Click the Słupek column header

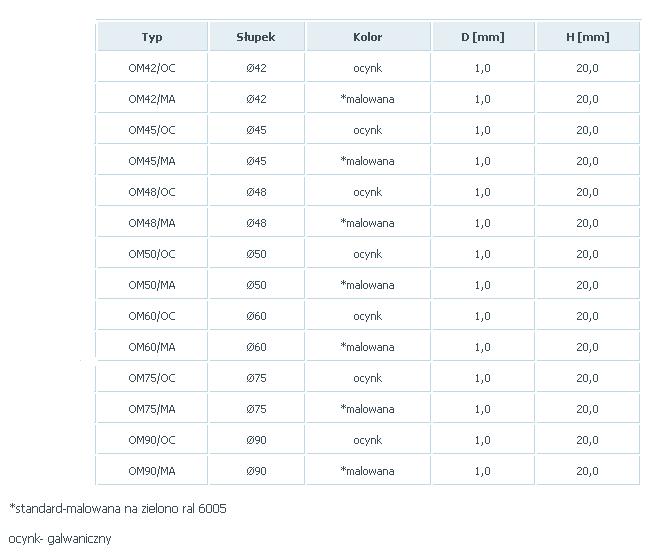pos(256,37)
